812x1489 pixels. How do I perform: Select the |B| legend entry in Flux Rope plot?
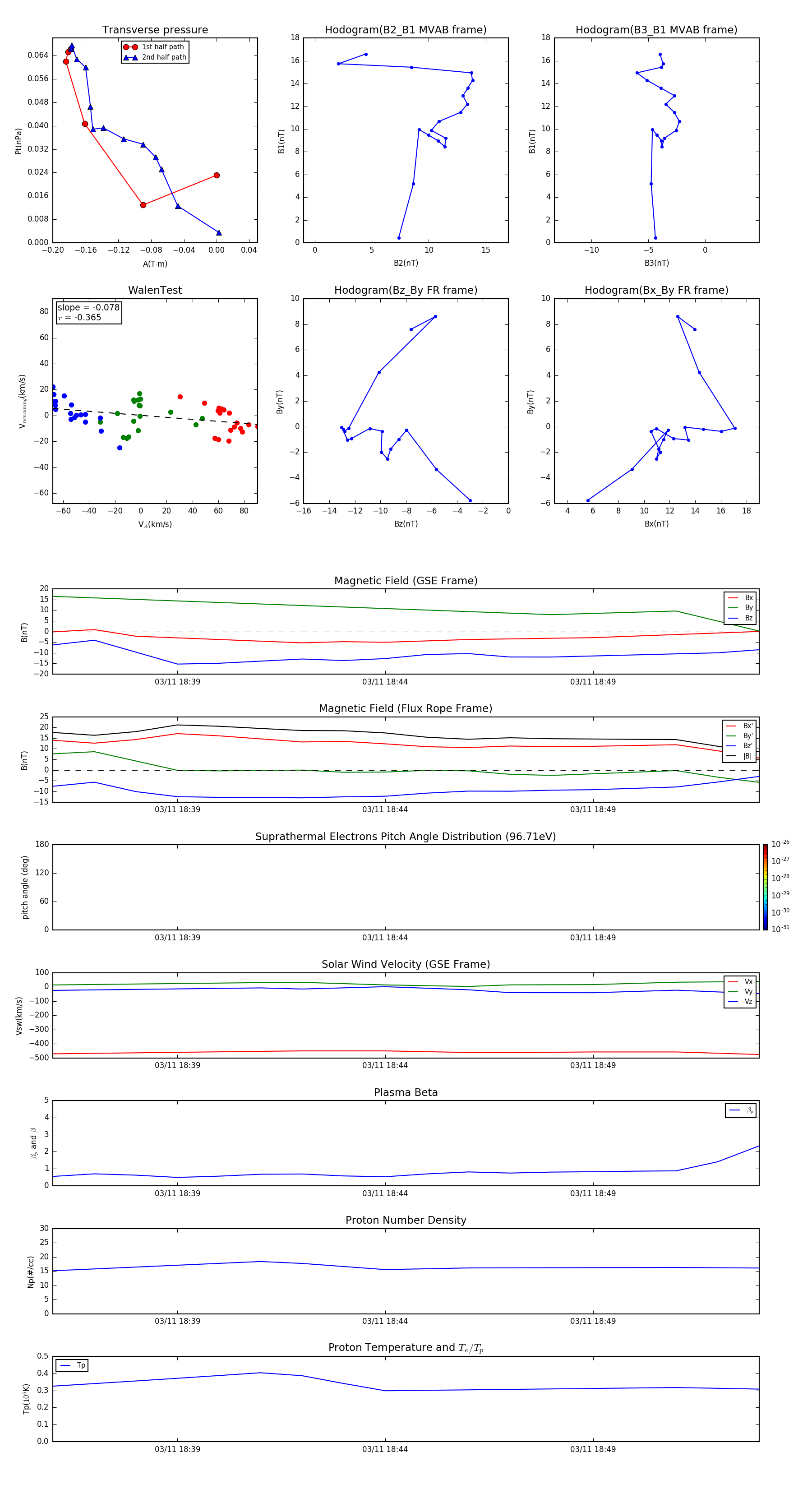point(740,756)
